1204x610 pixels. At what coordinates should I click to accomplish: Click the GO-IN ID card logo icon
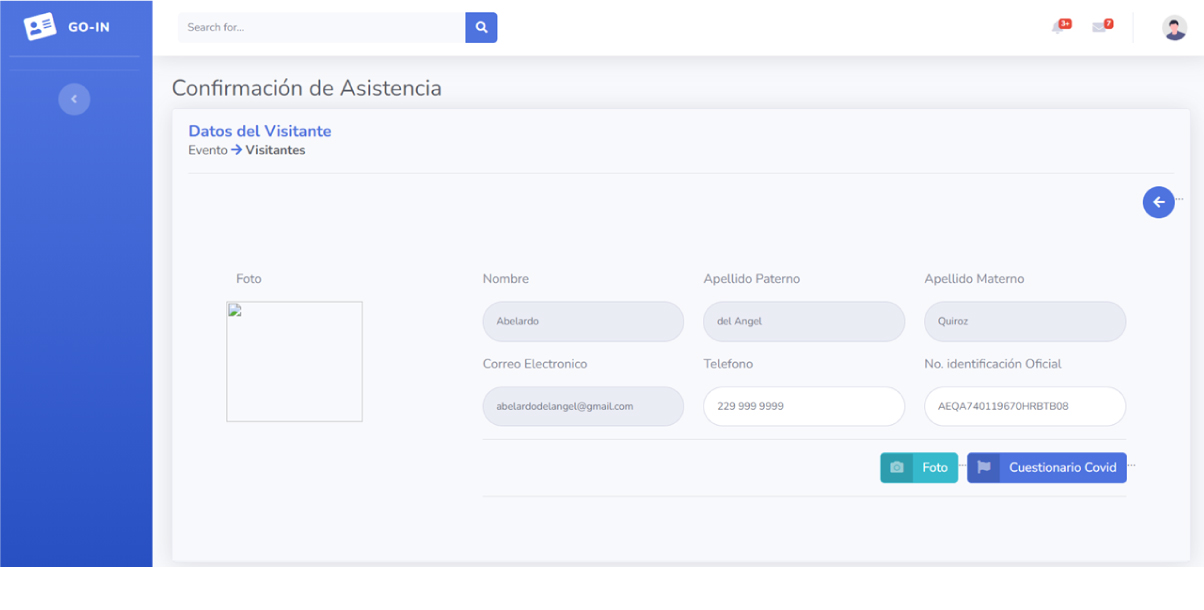point(40,27)
